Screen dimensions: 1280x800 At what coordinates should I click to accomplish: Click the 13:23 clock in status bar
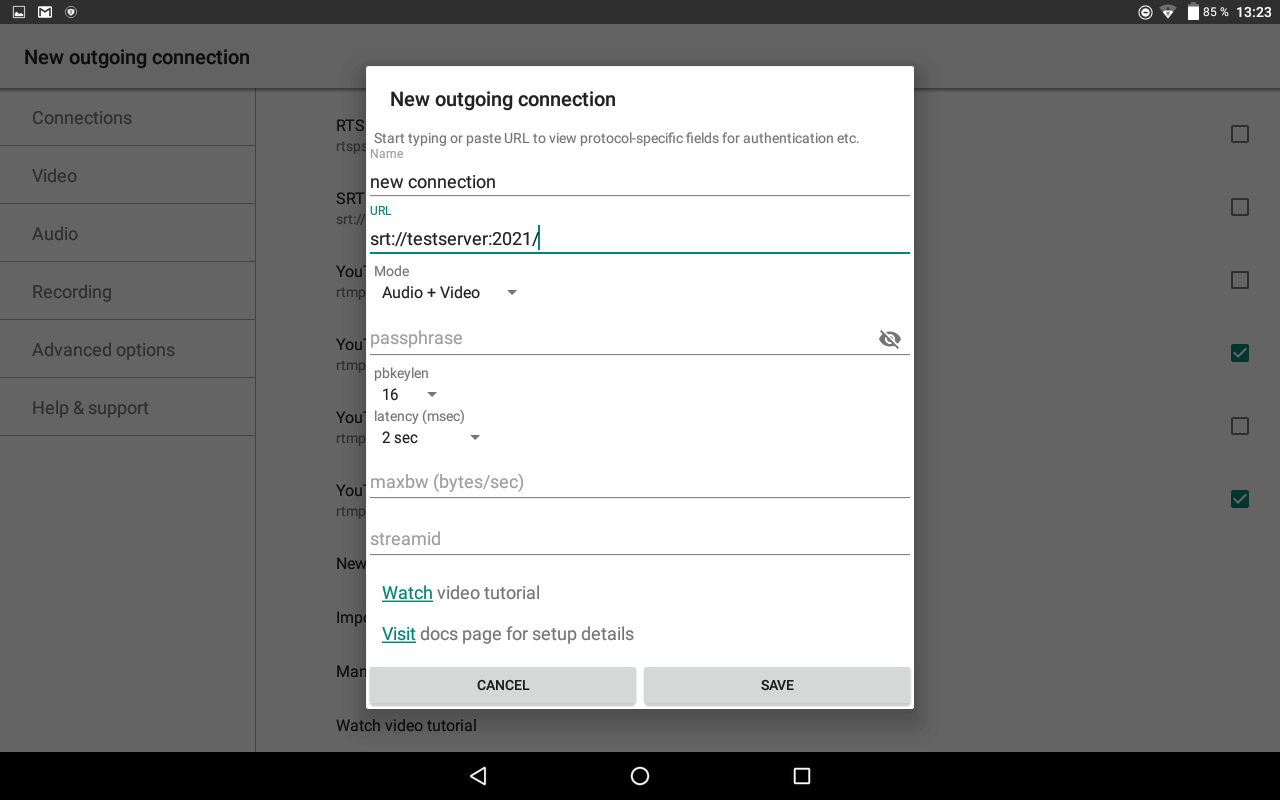(1253, 12)
